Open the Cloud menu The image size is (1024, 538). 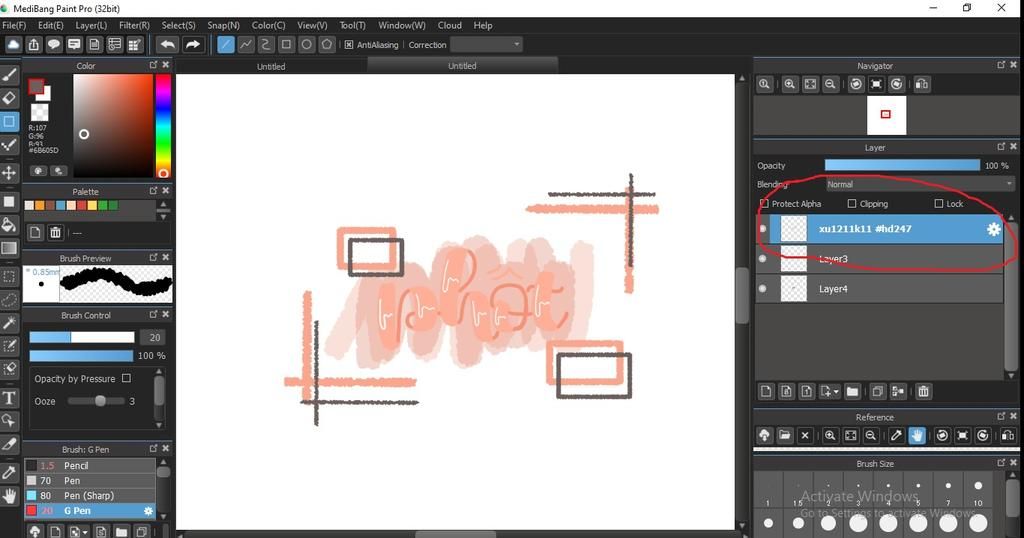point(449,25)
